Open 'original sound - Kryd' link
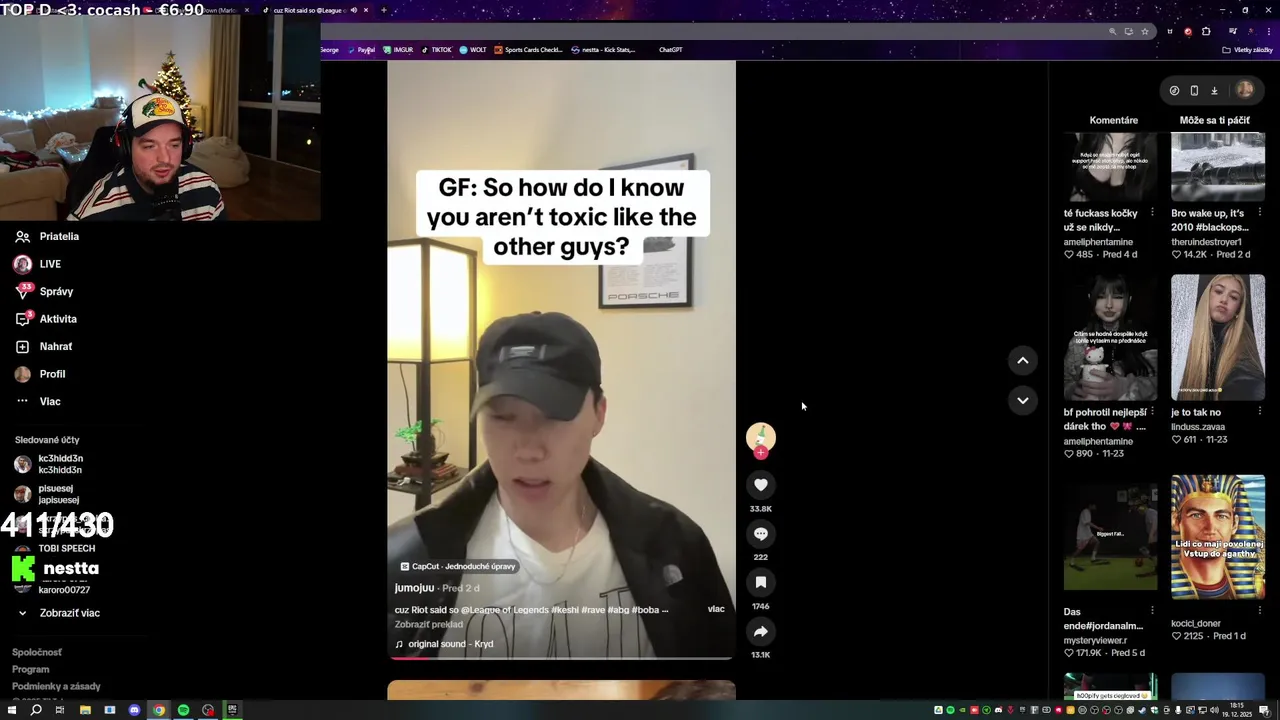This screenshot has height=720, width=1280. [x=450, y=644]
